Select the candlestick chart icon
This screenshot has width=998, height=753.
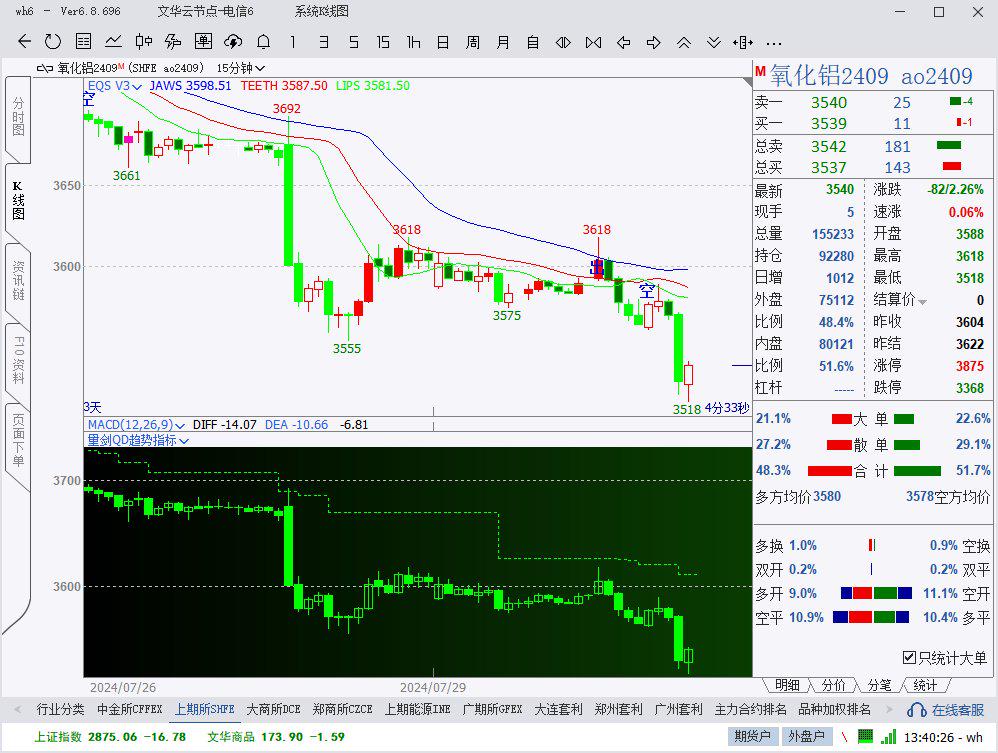pyautogui.click(x=144, y=42)
